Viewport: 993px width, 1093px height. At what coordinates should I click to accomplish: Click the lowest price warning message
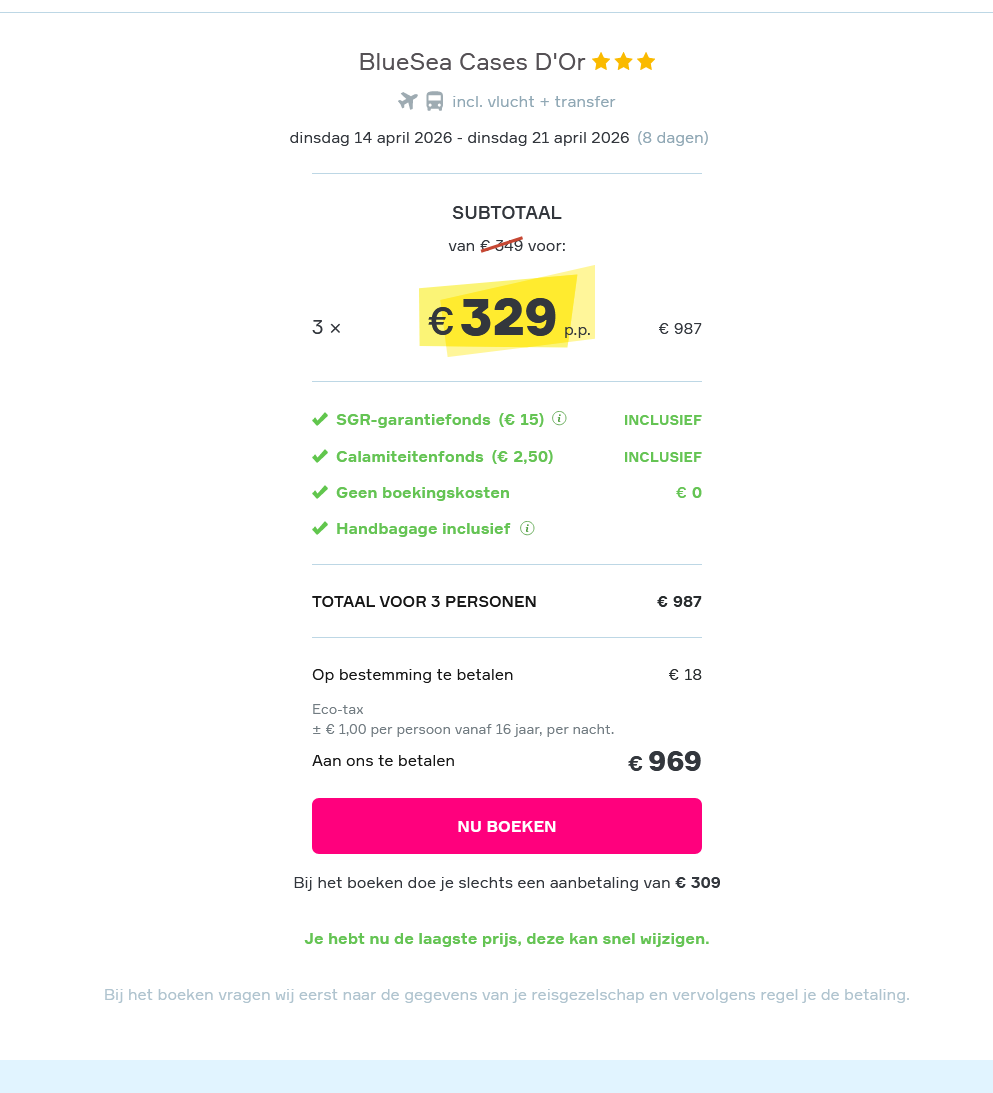506,938
